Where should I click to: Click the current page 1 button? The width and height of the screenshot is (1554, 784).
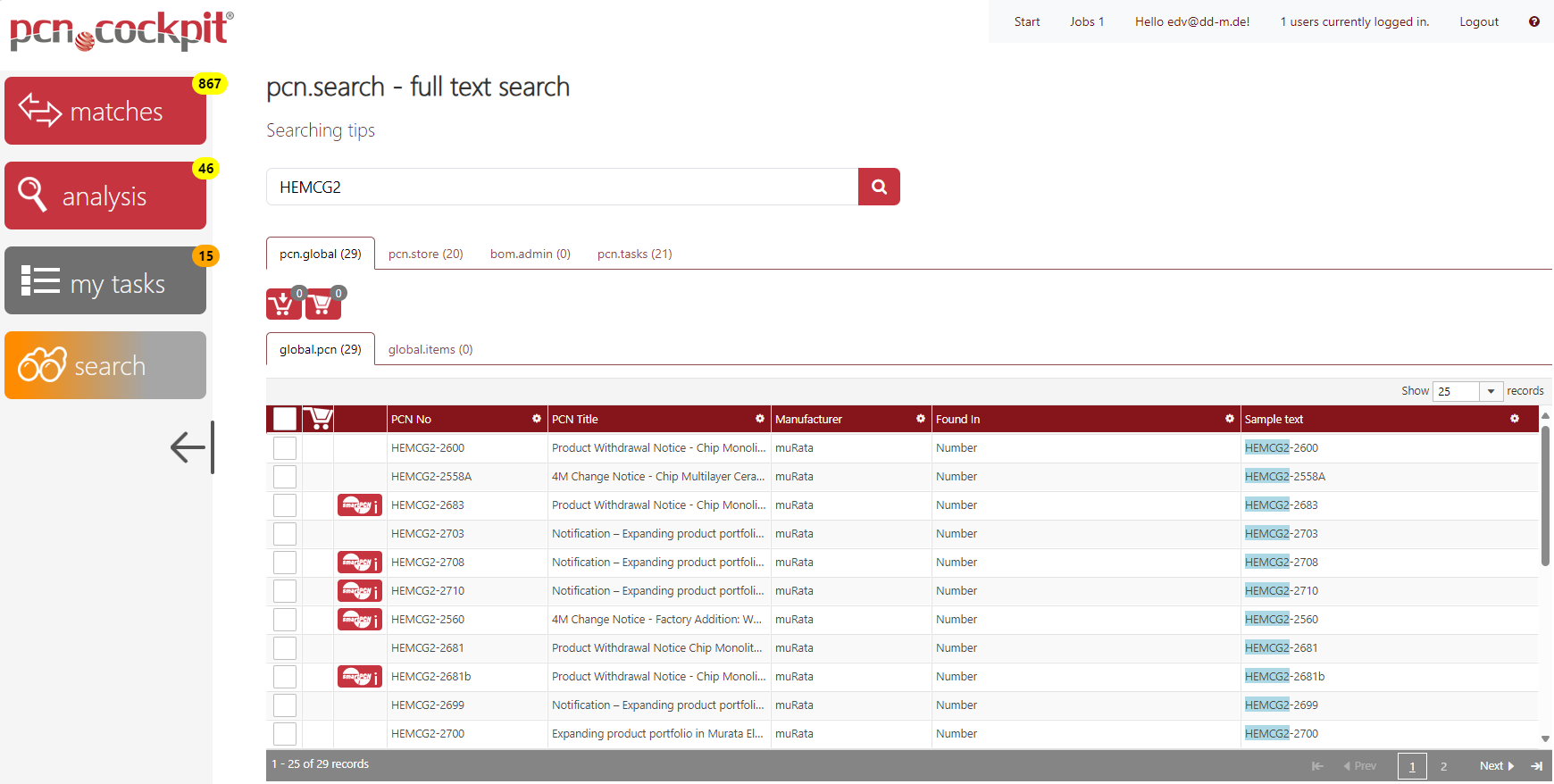click(1412, 766)
